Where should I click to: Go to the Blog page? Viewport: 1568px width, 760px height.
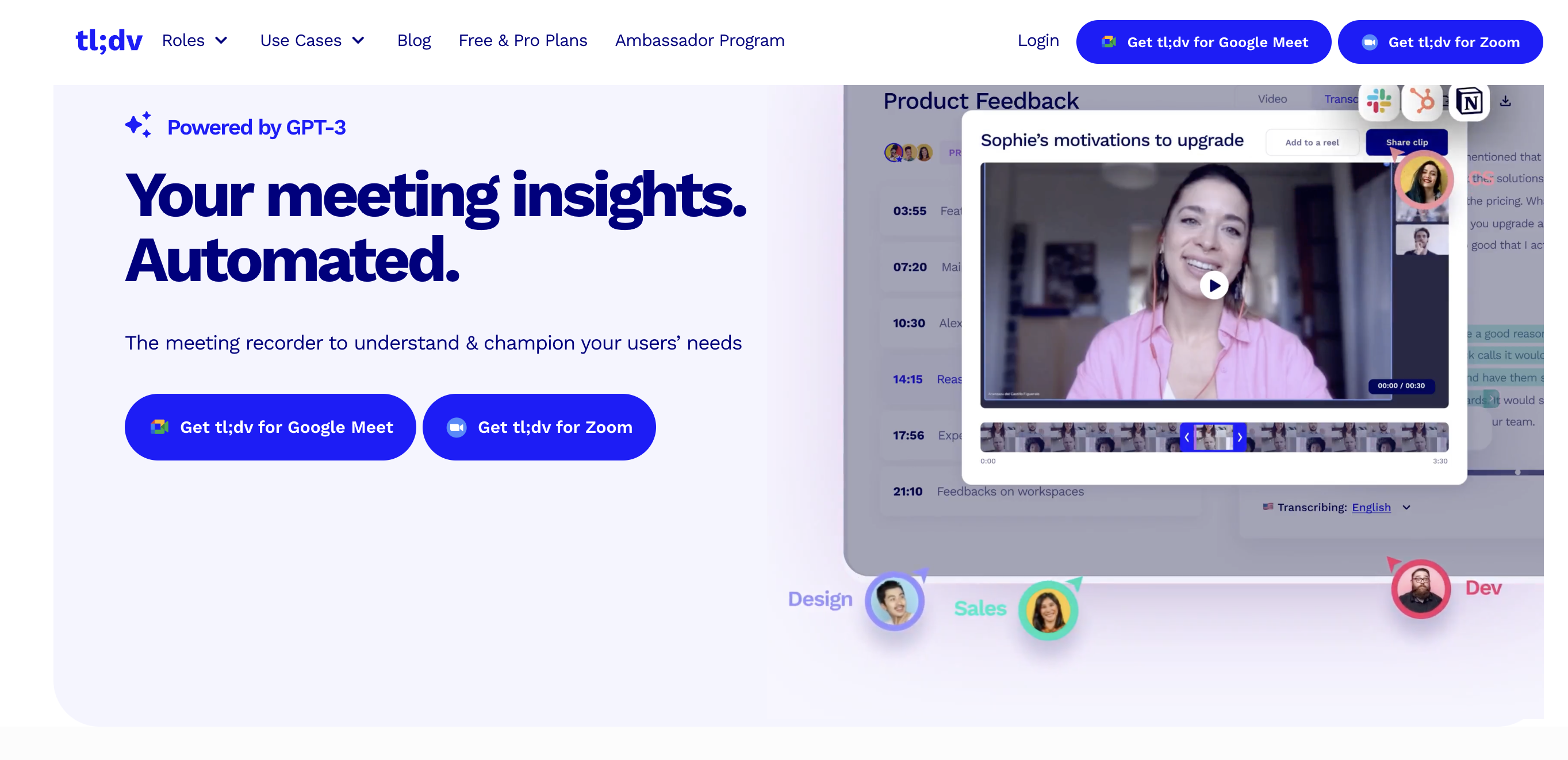414,41
